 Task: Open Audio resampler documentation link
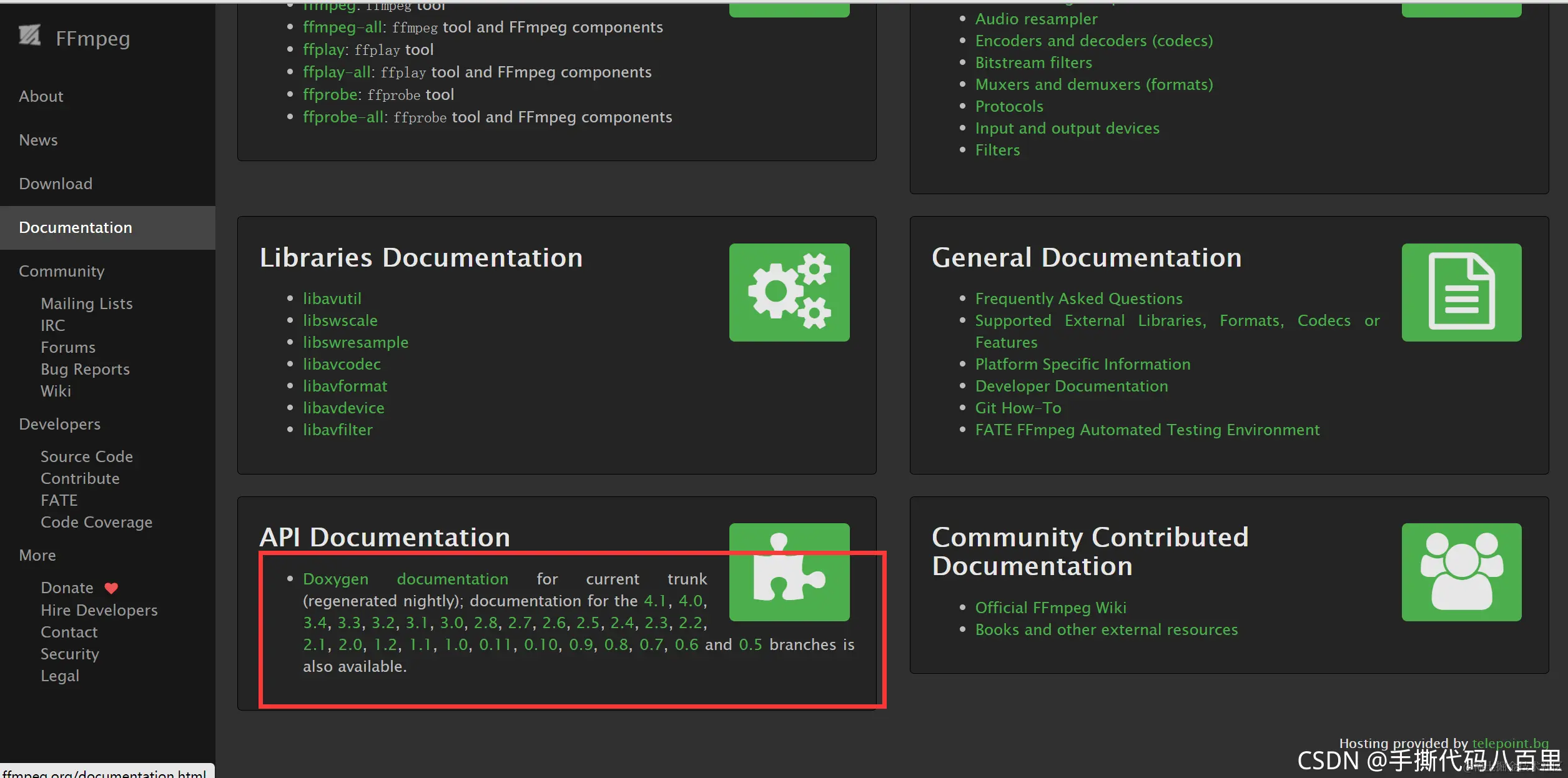(x=1037, y=19)
